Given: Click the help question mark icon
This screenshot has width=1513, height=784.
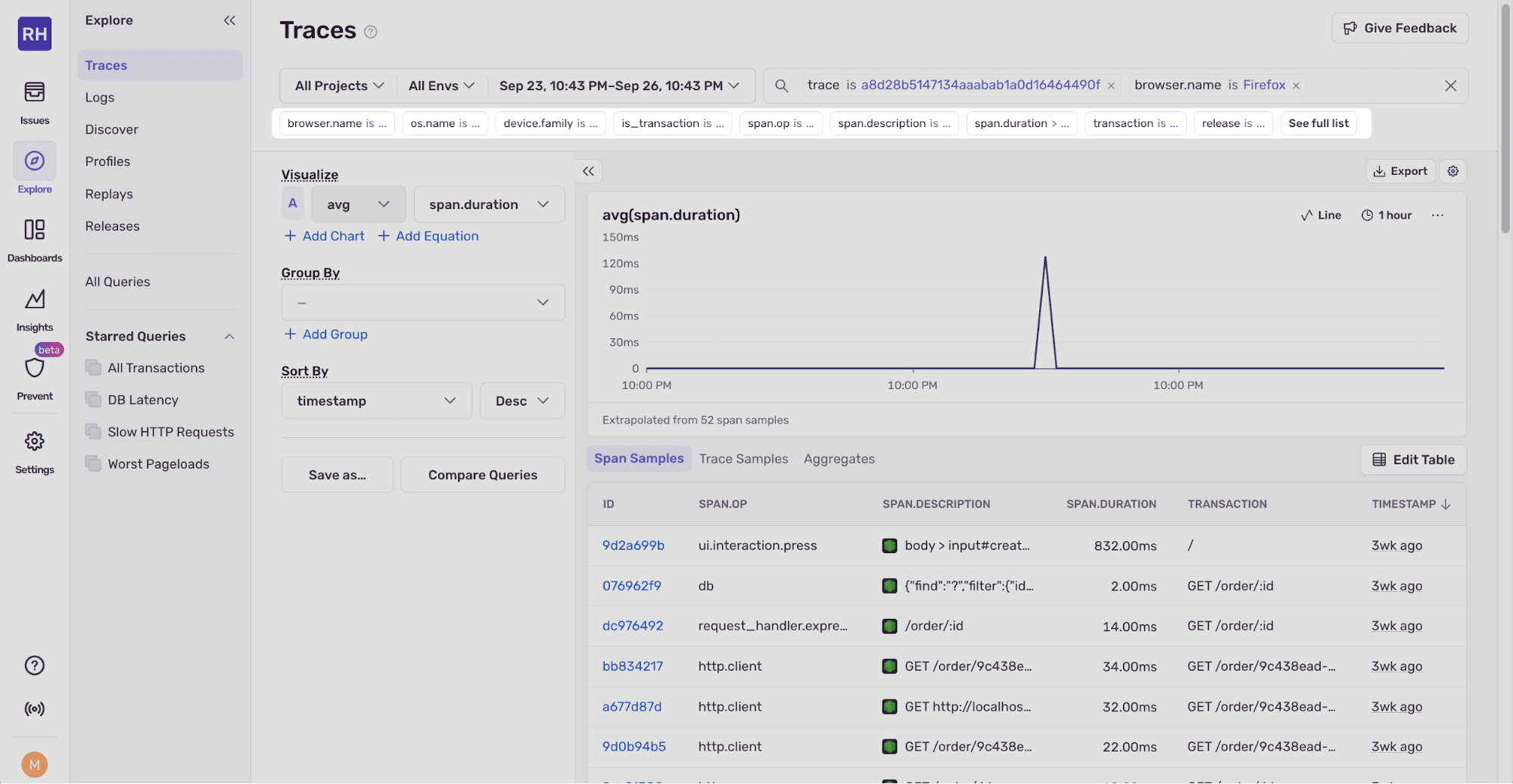Looking at the screenshot, I should (x=34, y=665).
